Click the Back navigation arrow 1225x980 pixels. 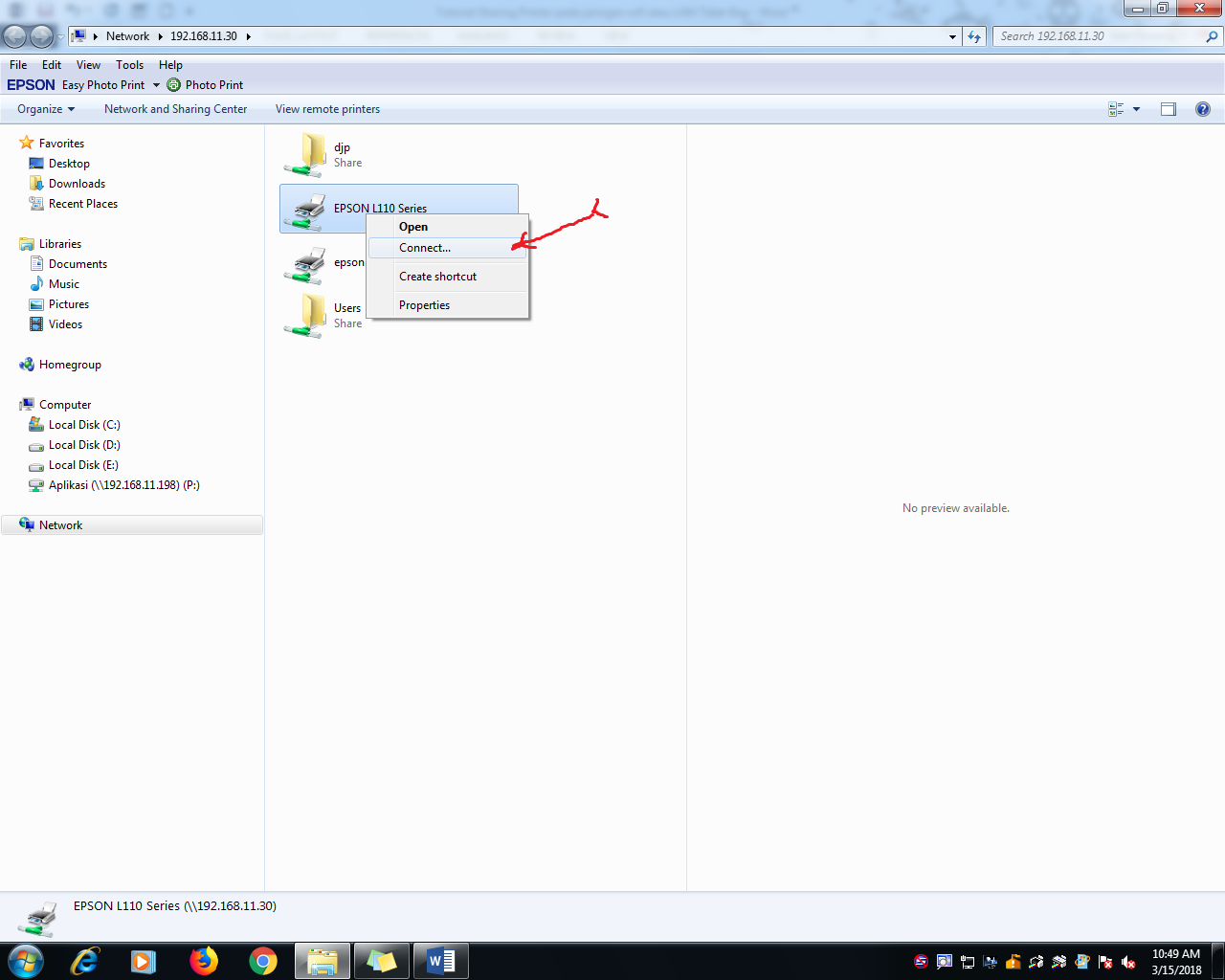(x=14, y=36)
